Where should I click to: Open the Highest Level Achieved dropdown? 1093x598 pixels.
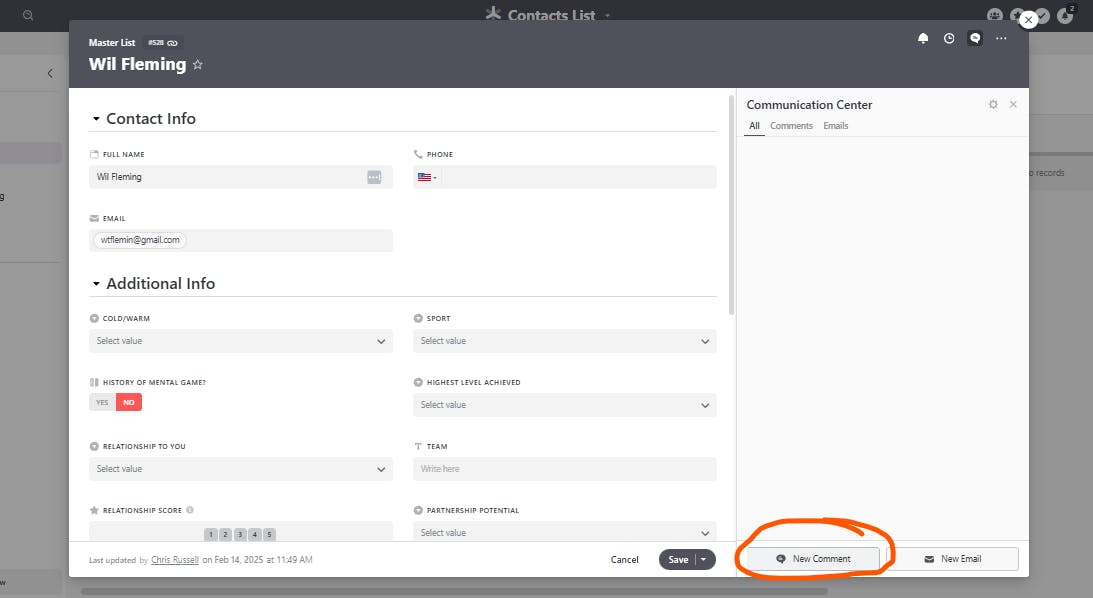[565, 405]
